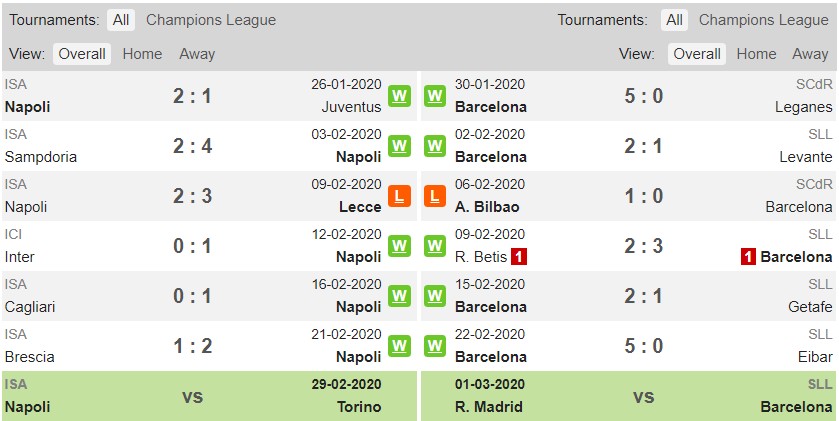Filter right panel by Champions League
The height and width of the screenshot is (421, 839).
(x=764, y=20)
